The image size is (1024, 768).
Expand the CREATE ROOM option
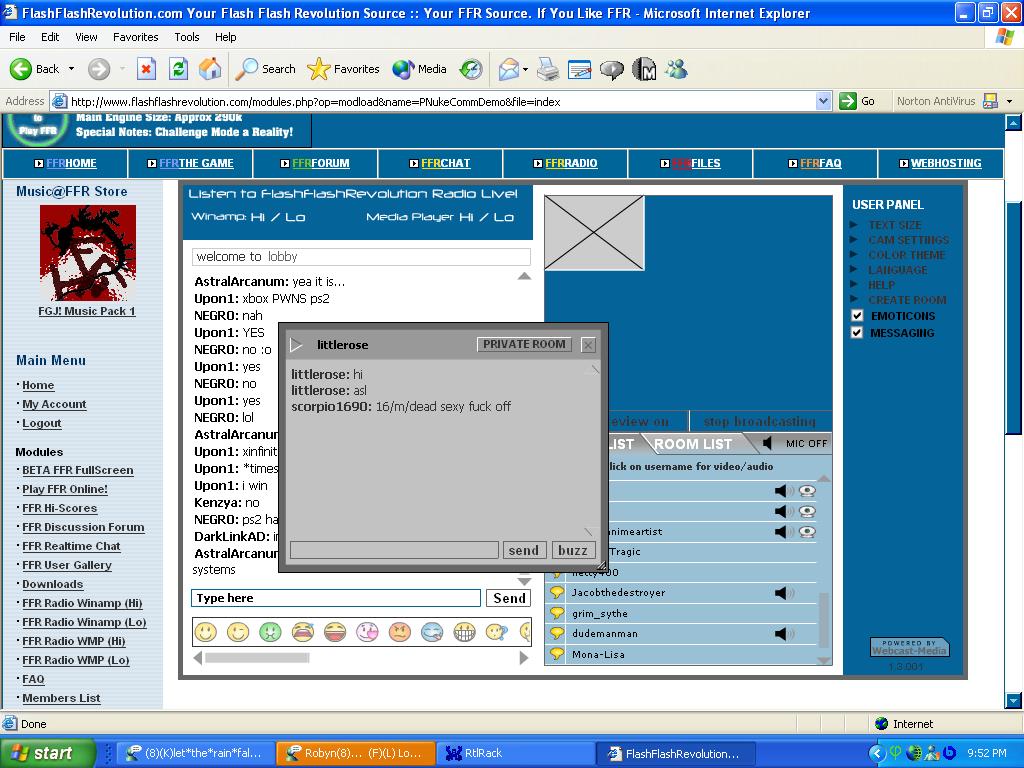(907, 300)
